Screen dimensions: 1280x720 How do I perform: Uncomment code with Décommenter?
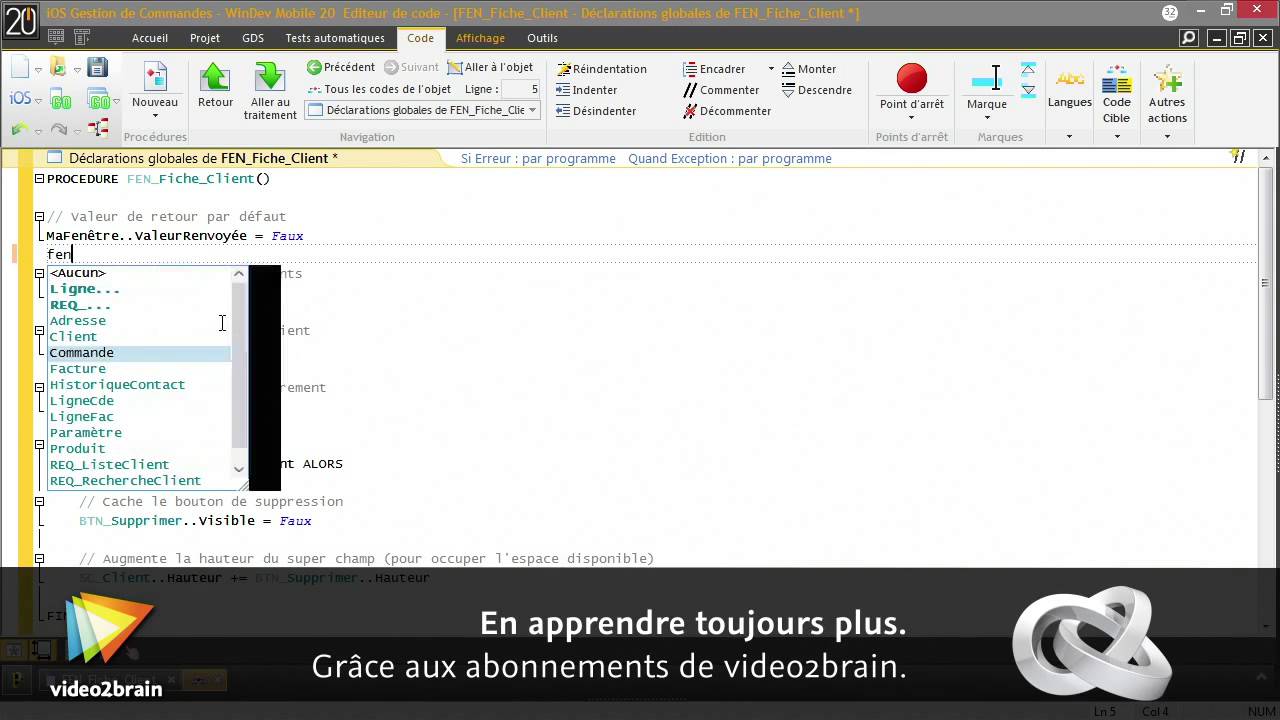[x=727, y=111]
